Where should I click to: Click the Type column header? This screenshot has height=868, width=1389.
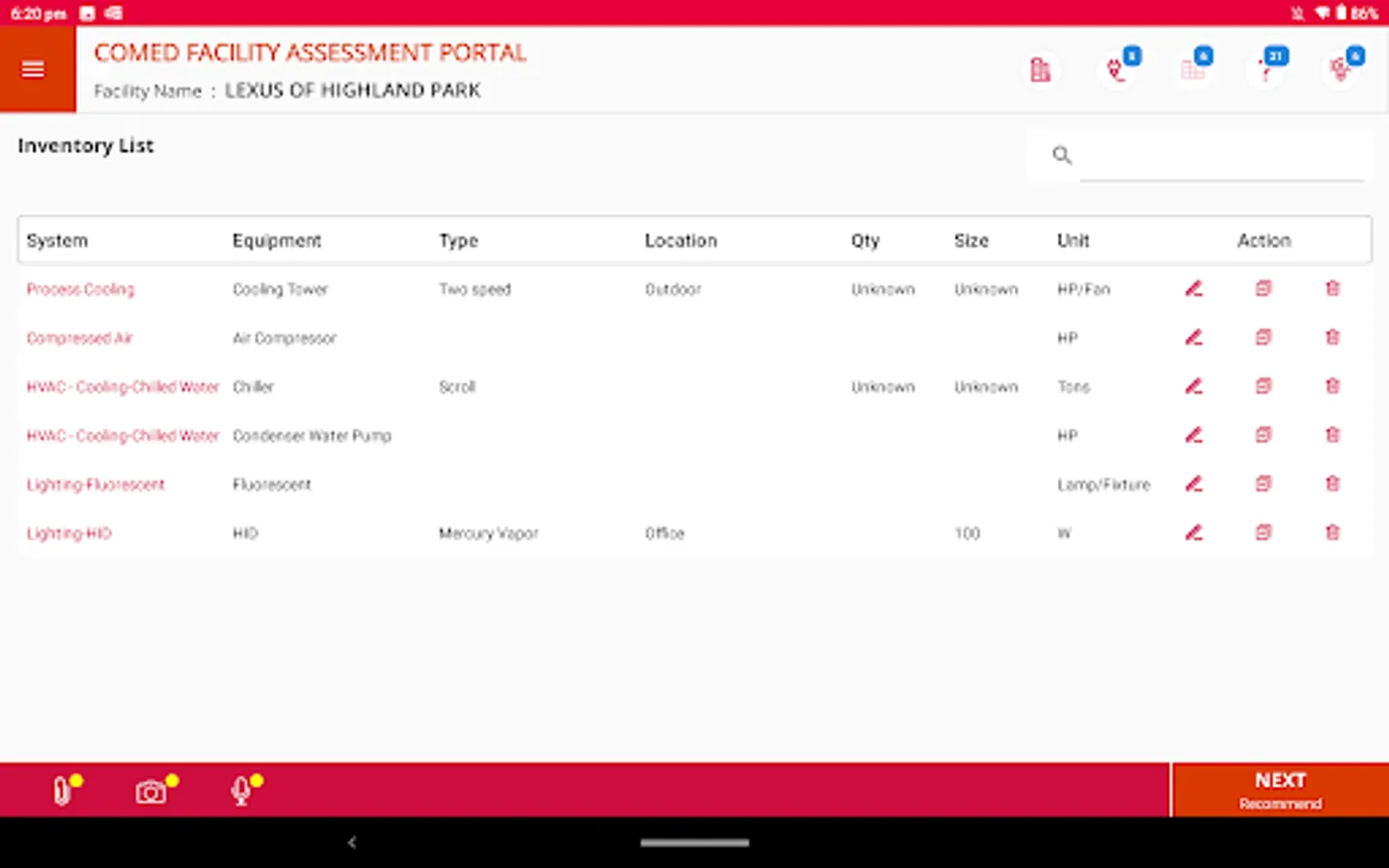[x=458, y=240]
